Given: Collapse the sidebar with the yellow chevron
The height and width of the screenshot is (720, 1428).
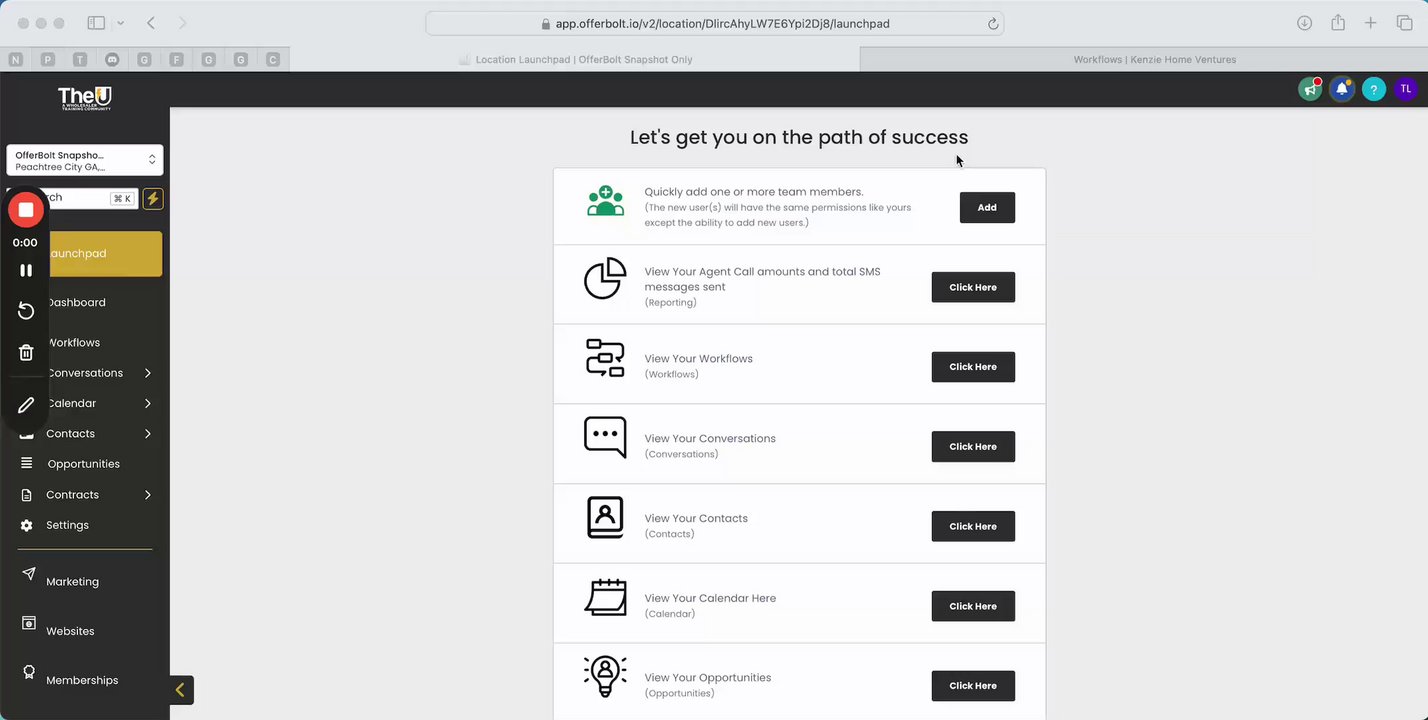Looking at the screenshot, I should pos(180,689).
